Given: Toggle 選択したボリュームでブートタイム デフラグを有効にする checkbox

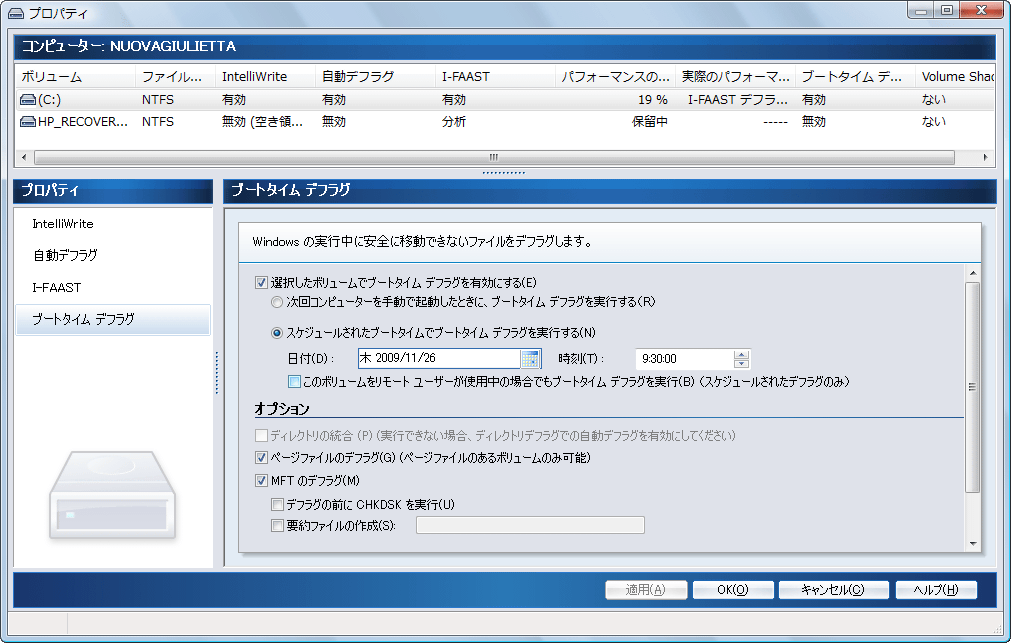Looking at the screenshot, I should click(x=261, y=282).
